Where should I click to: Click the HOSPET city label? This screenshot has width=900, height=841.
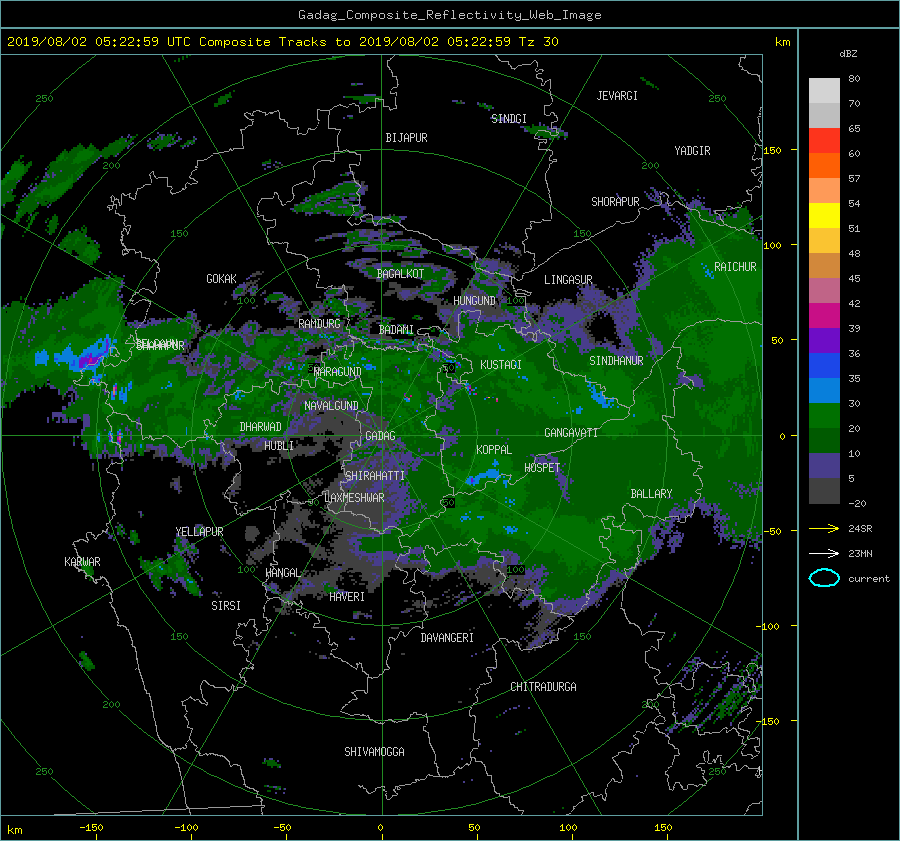[542, 468]
